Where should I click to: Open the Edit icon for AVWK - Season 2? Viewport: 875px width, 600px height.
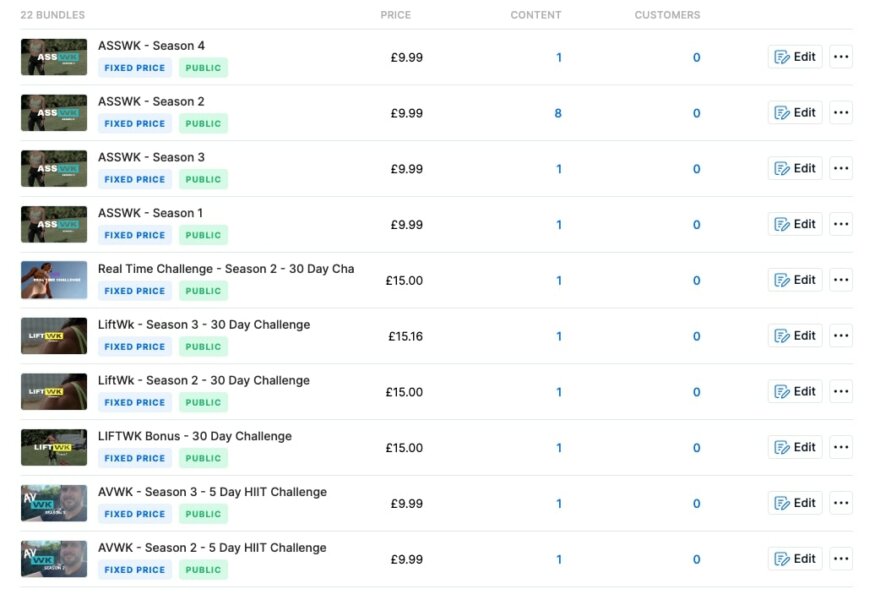click(x=783, y=559)
